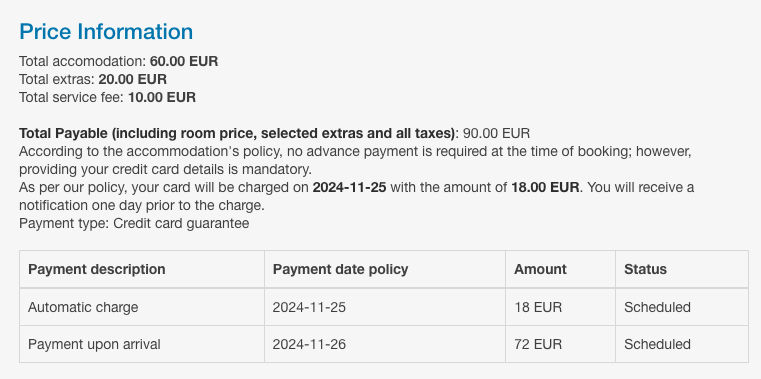
Task: Select the Total service fee 10.00 EUR amount
Action: [x=162, y=98]
